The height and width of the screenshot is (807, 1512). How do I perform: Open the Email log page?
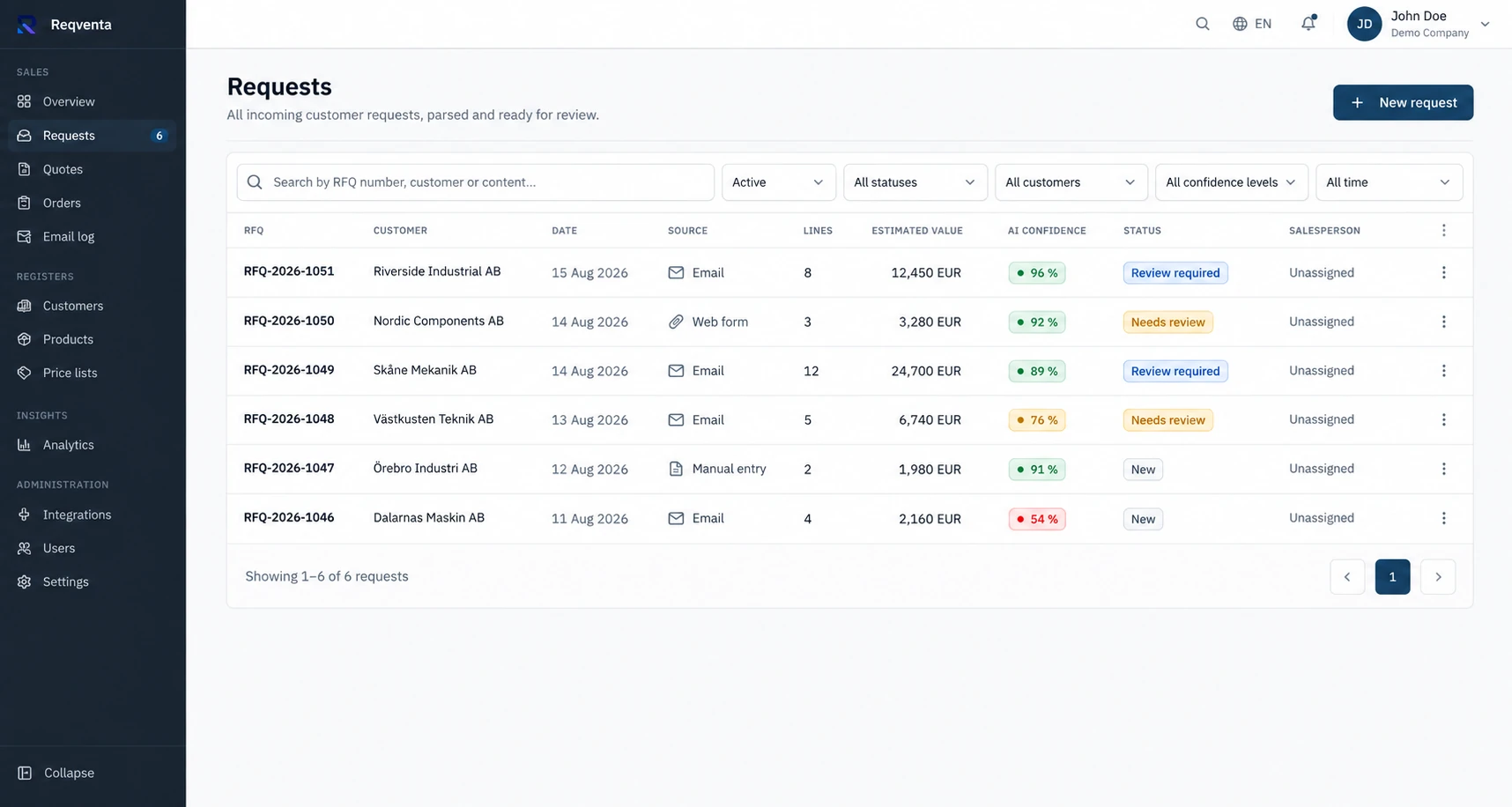click(x=92, y=236)
